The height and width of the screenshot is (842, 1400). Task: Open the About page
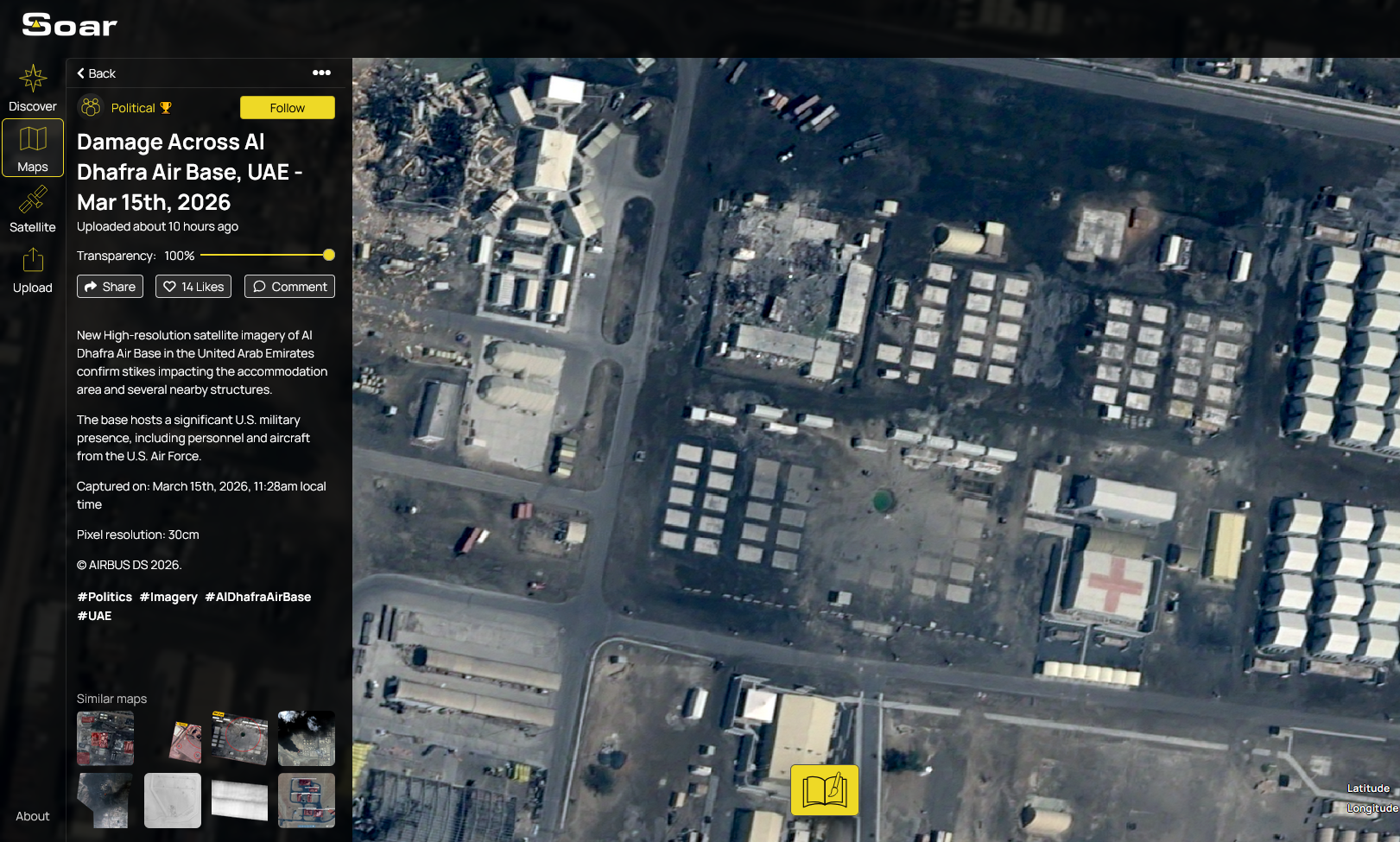(x=33, y=816)
